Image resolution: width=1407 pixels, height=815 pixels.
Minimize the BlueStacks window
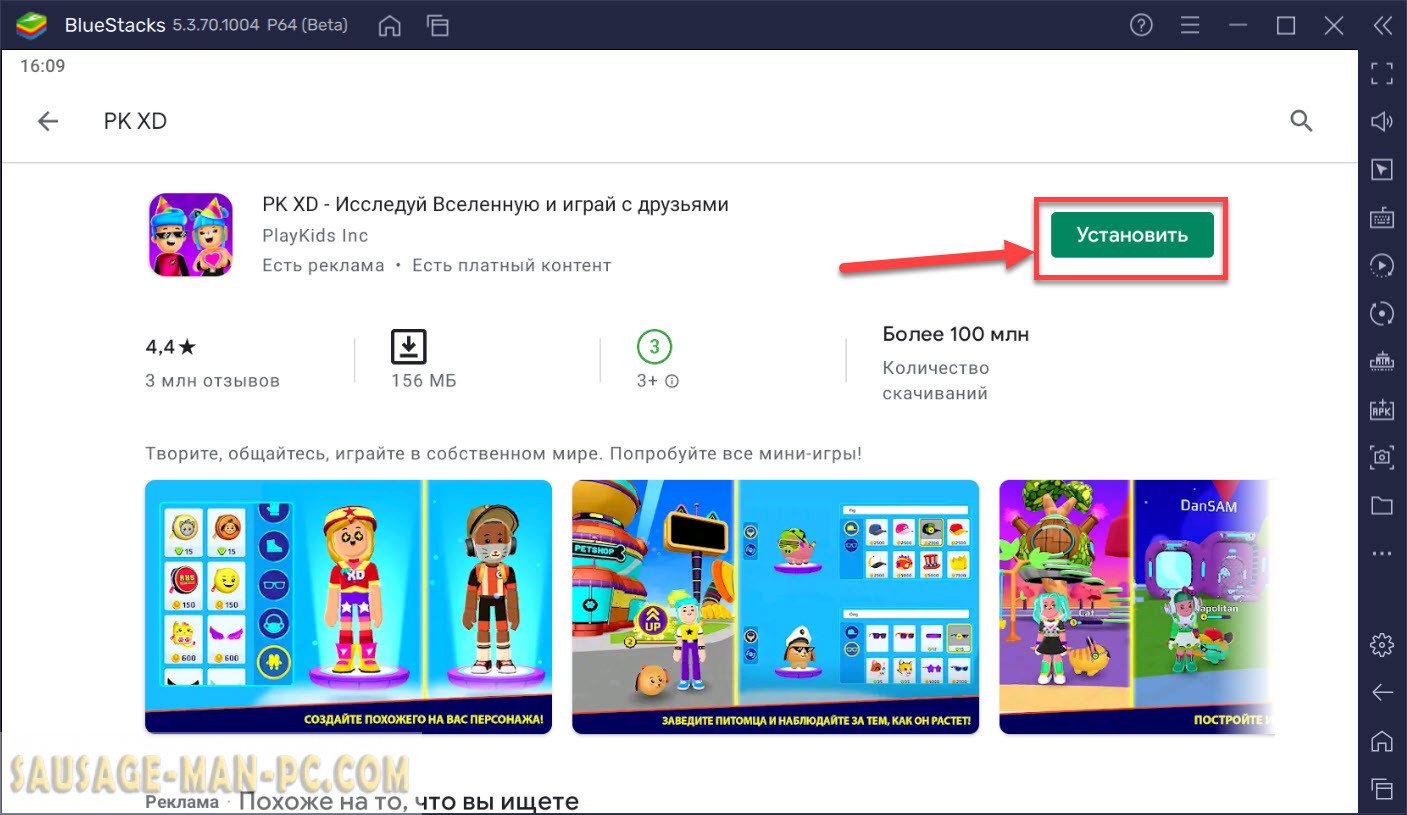pyautogui.click(x=1238, y=25)
